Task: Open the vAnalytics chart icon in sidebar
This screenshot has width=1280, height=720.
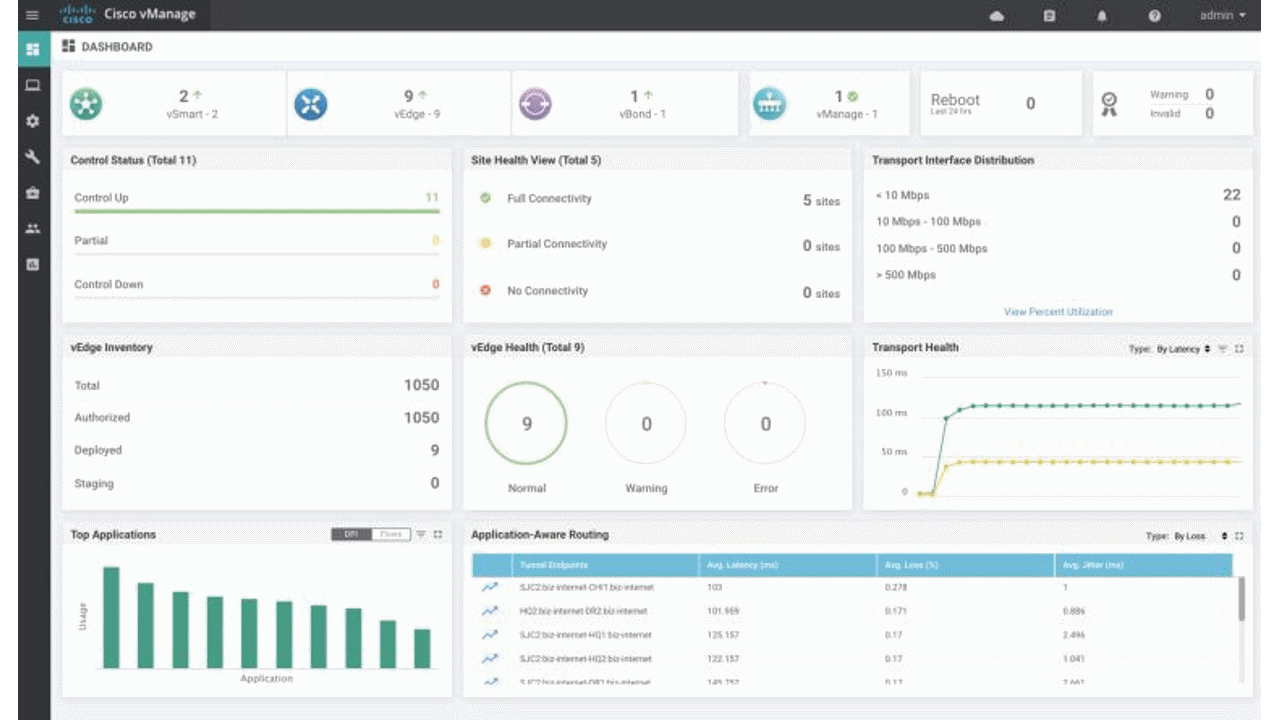Action: 32,265
